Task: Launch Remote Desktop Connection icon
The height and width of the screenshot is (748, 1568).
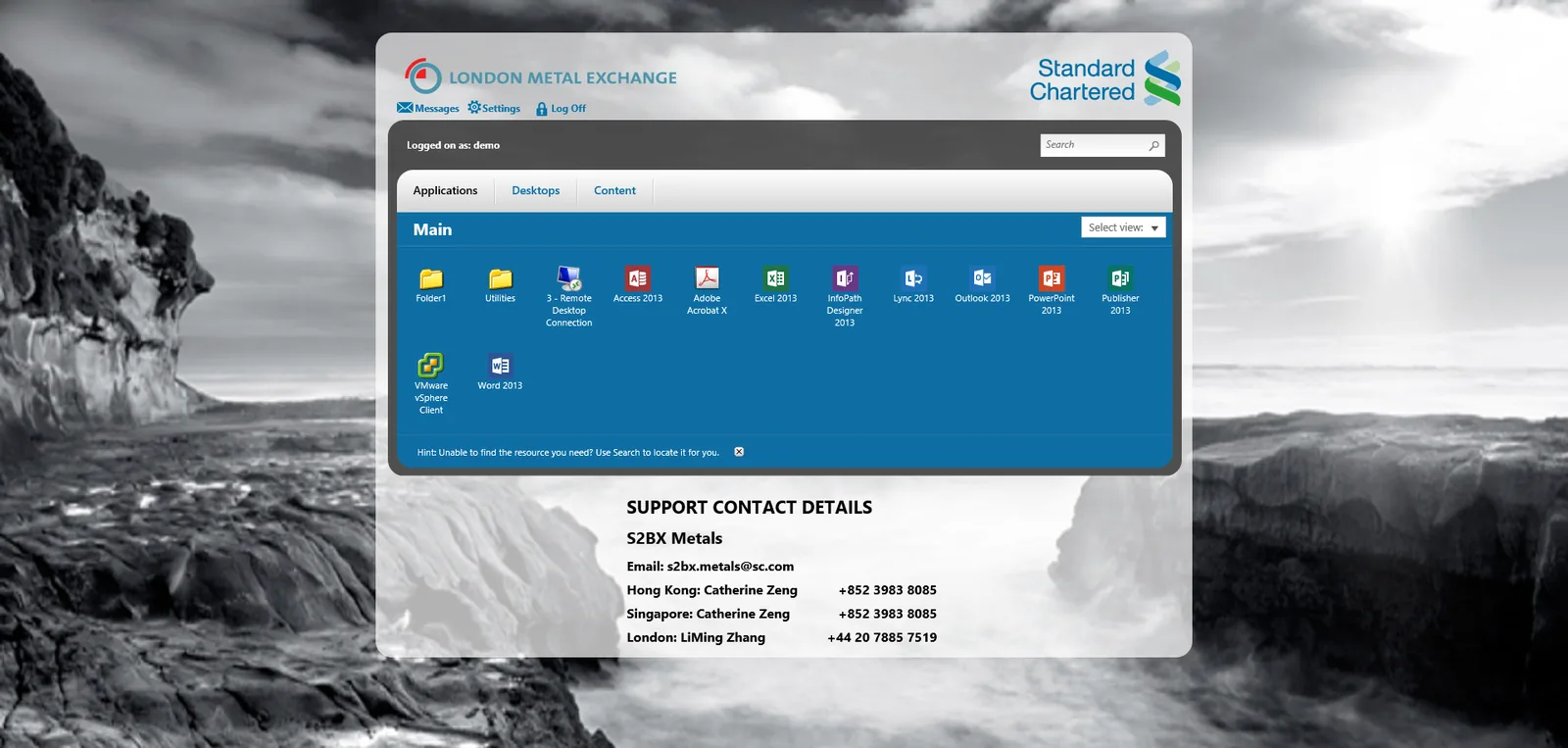Action: (569, 278)
